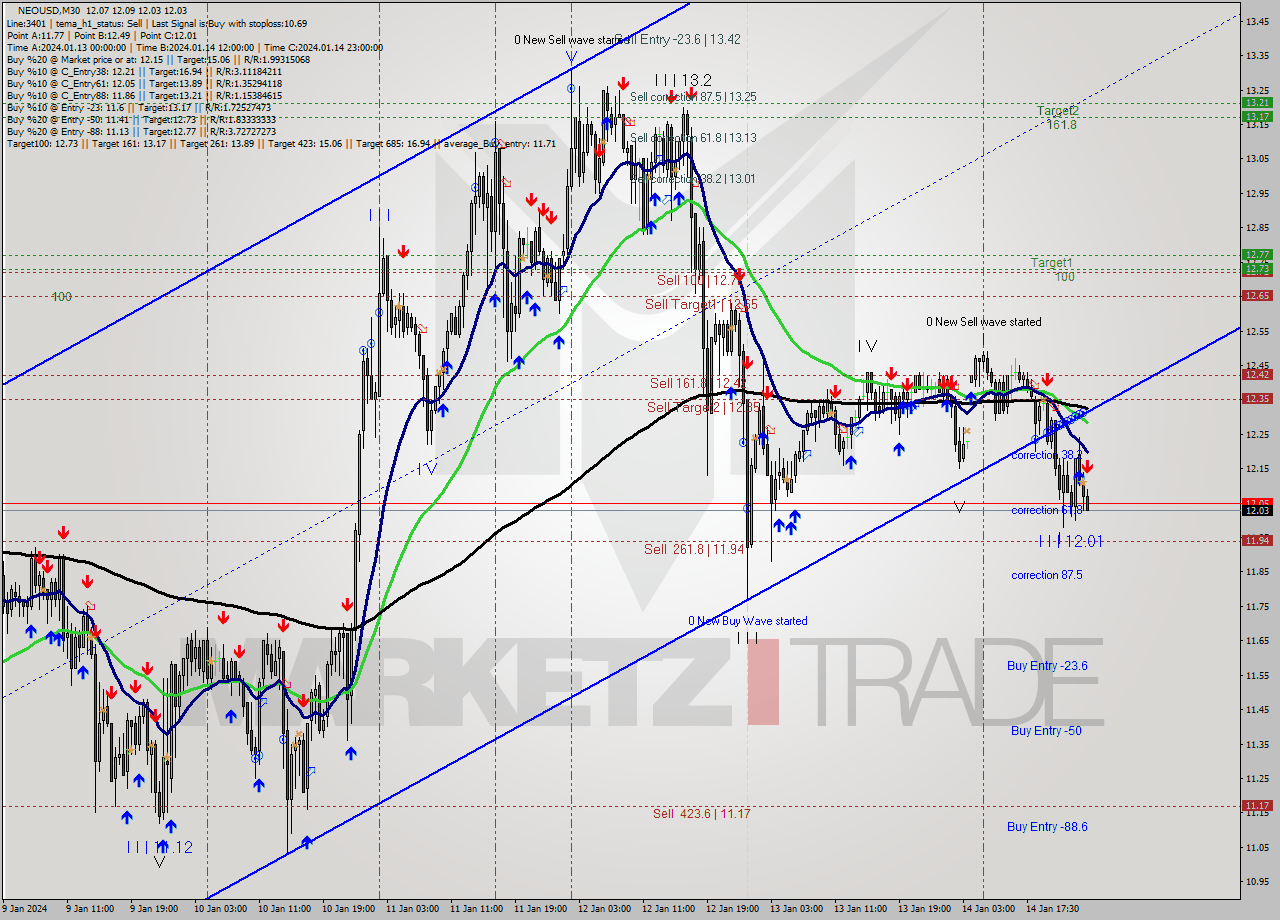
Task: Click the red 11.94 price tag
Action: pos(1257,541)
